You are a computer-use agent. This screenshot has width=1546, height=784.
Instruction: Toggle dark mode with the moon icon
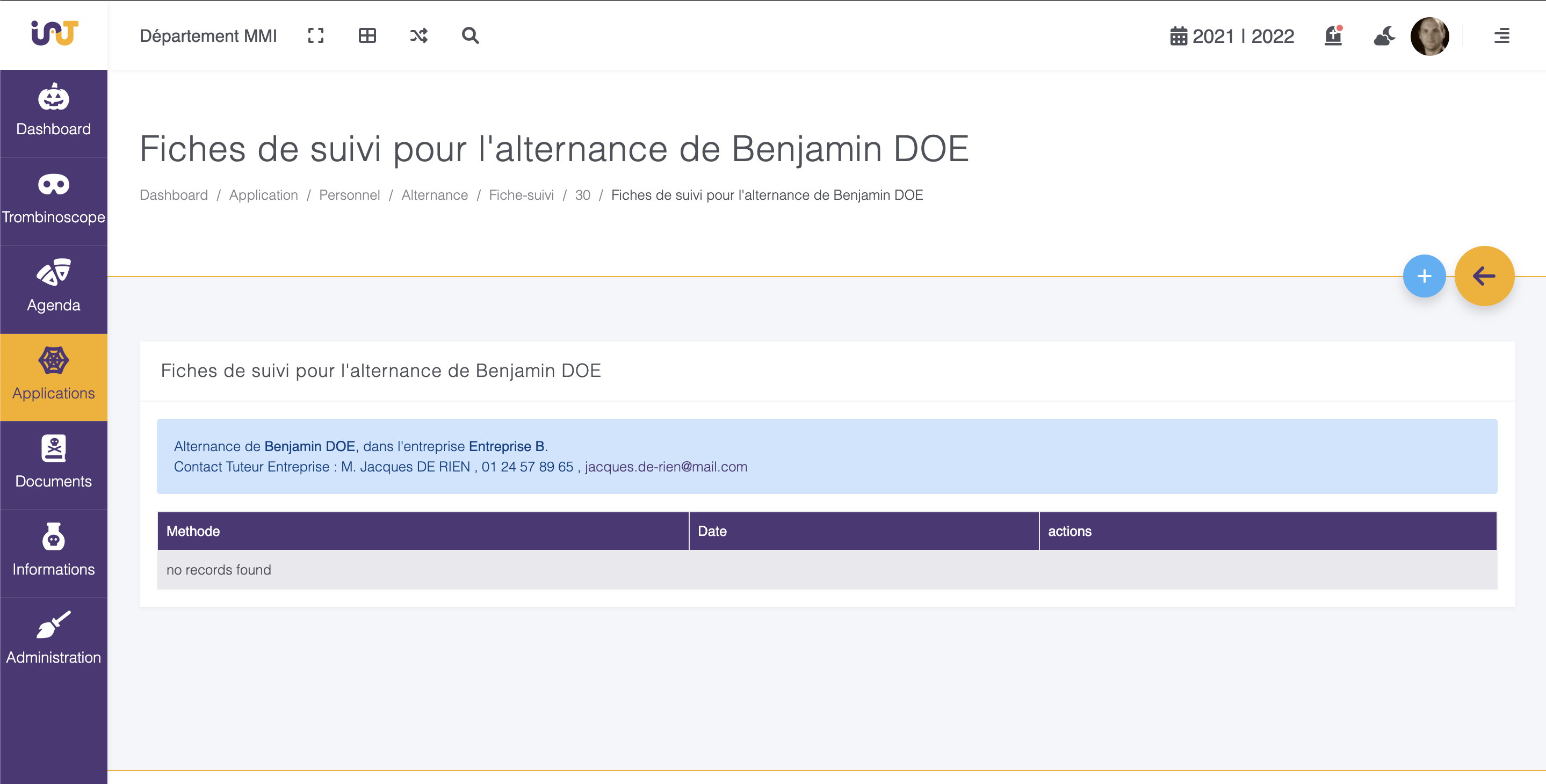coord(1384,37)
